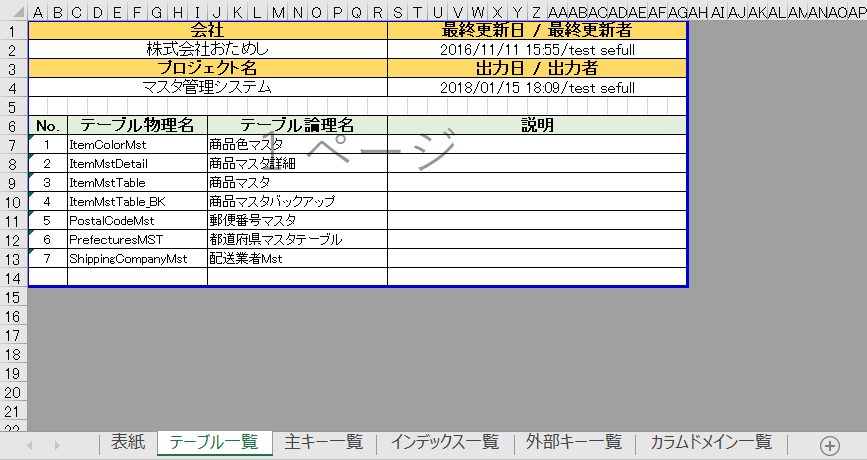The width and height of the screenshot is (867, 460).
Task: Go to the インデックス一覧 sheet tab
Action: [444, 442]
